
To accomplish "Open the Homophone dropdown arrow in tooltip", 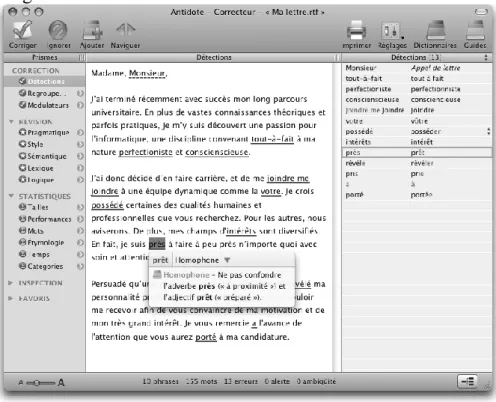I will (227, 260).
